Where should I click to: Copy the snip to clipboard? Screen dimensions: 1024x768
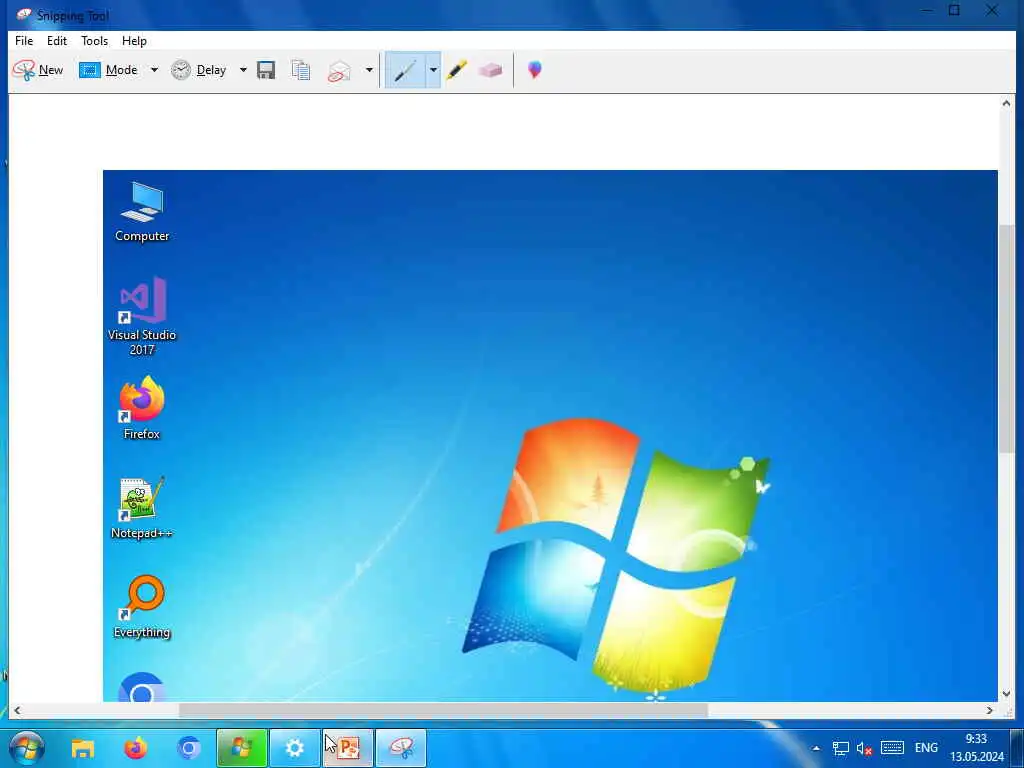tap(300, 70)
